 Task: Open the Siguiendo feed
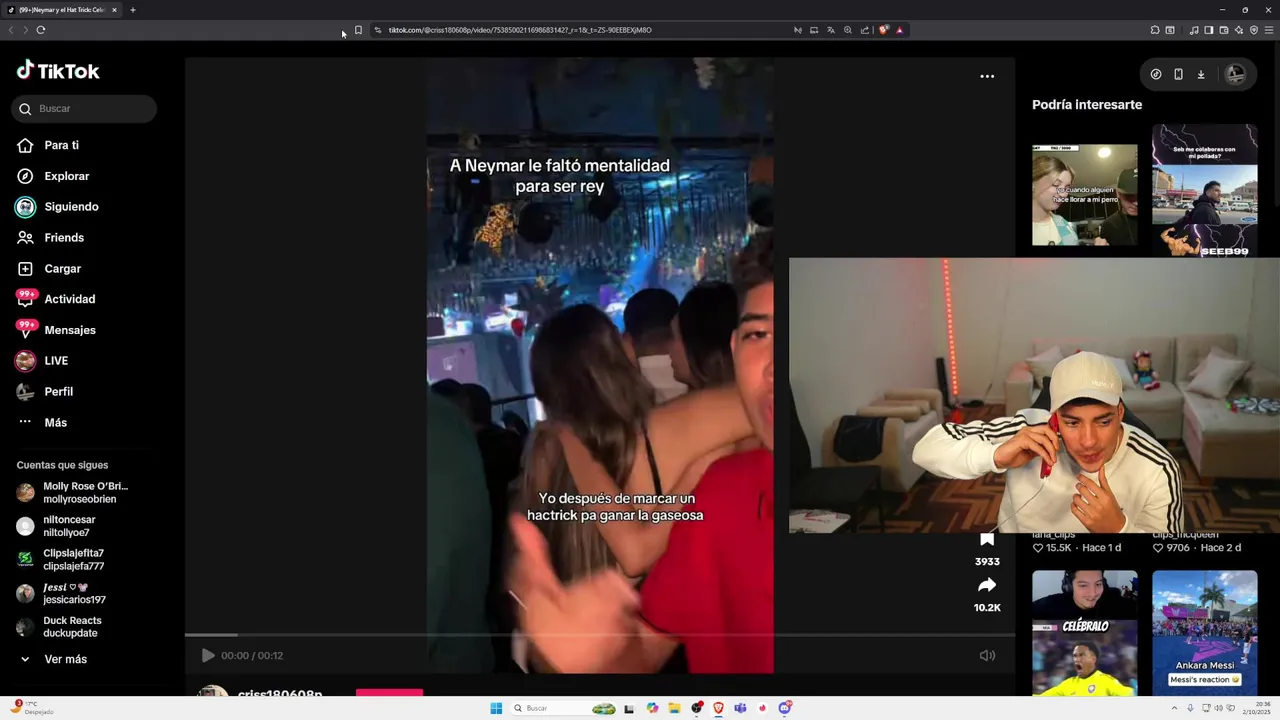[x=57, y=207]
